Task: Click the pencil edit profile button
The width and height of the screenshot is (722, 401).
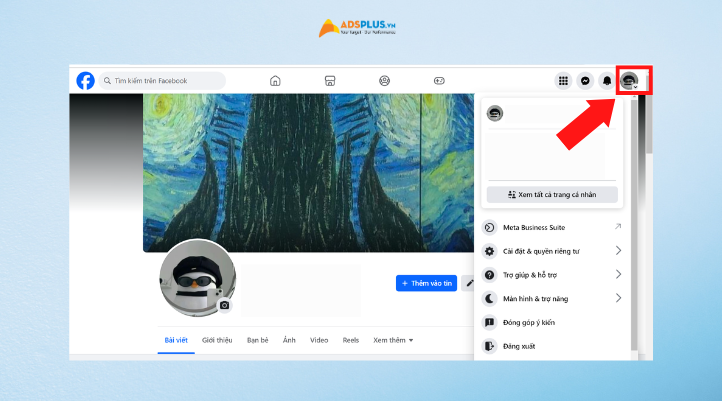Action: [468, 283]
